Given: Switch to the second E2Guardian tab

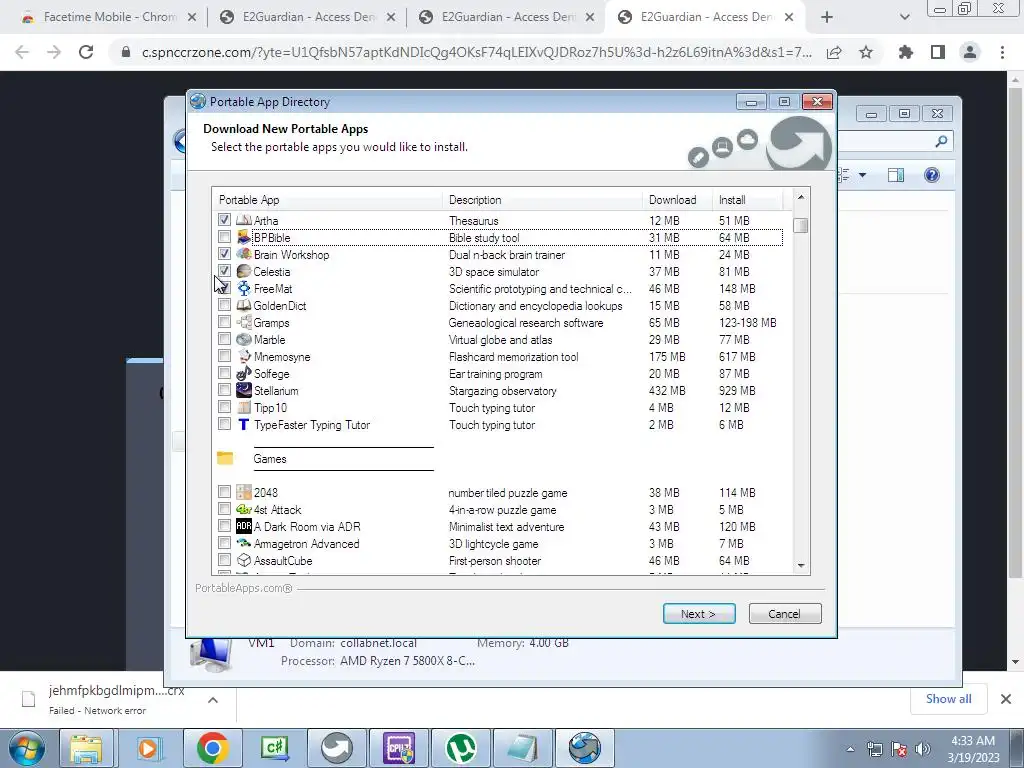Looking at the screenshot, I should point(507,17).
